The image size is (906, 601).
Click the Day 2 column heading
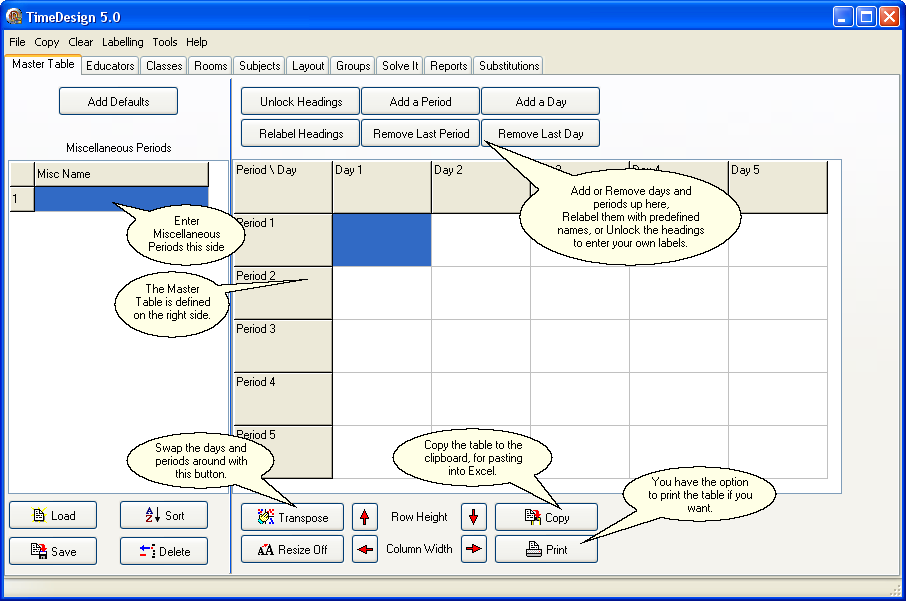481,187
